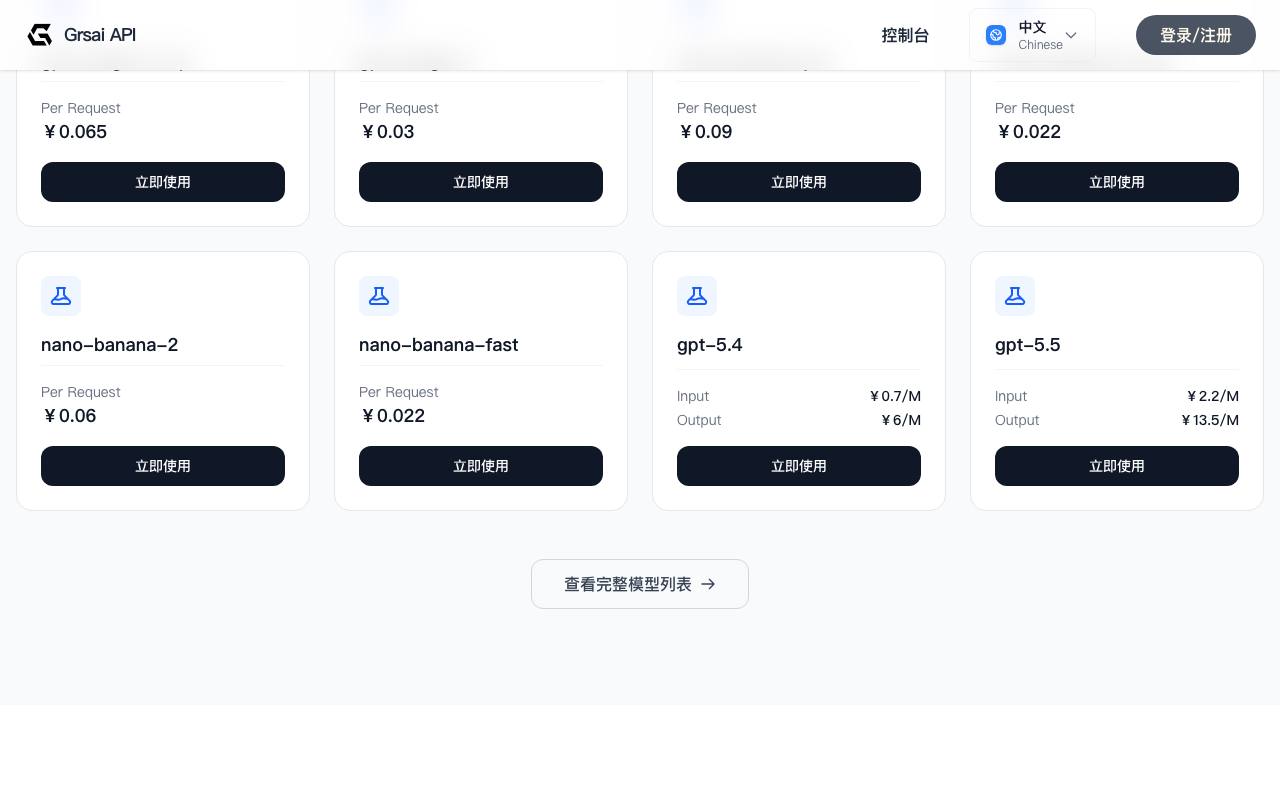Click the flask icon above gpt-5.4

(697, 296)
